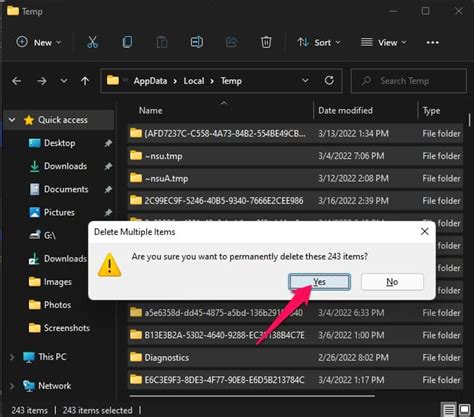Close the Delete Multiple Items dialog
This screenshot has height=417, width=474.
424,231
